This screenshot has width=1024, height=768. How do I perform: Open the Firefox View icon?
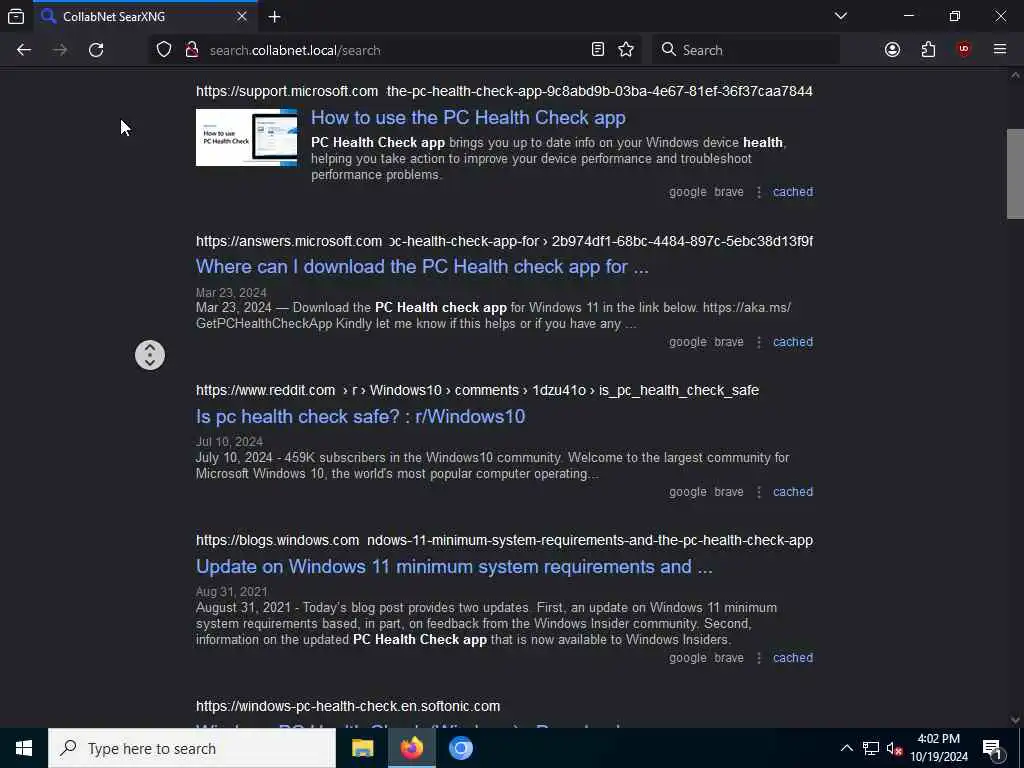coord(16,16)
